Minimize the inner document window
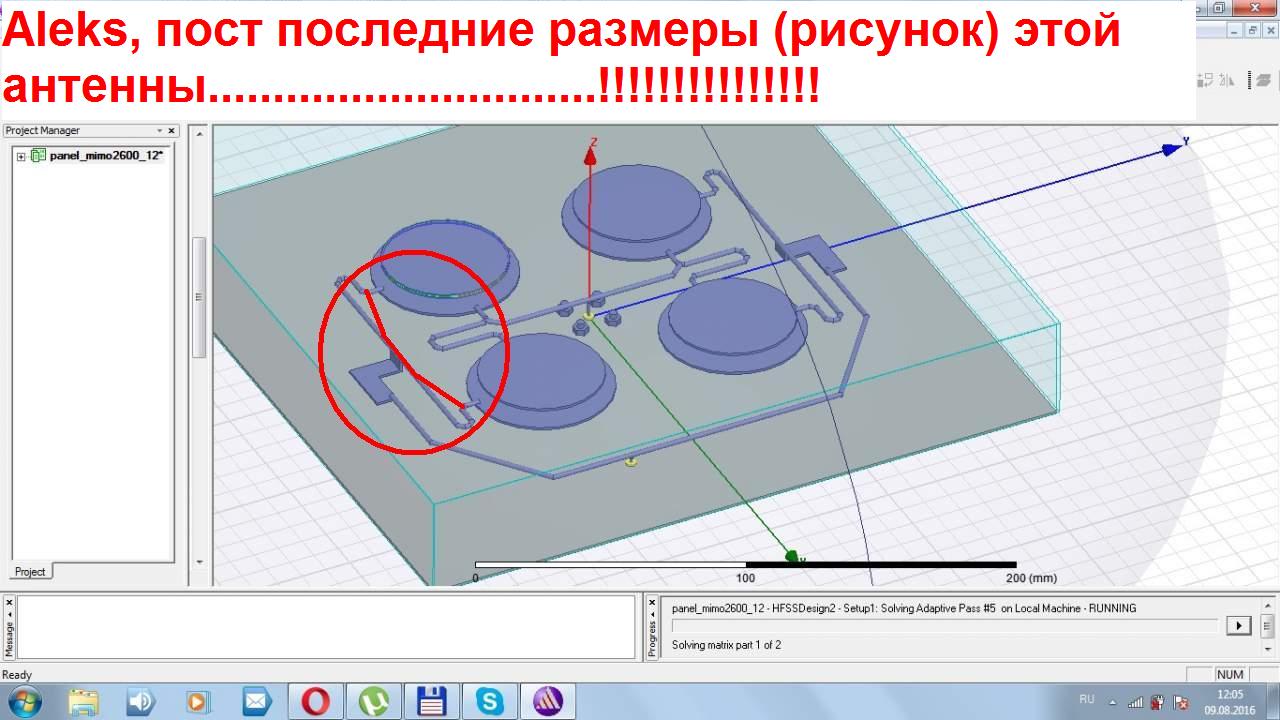Viewport: 1280px width, 720px height. [1234, 31]
